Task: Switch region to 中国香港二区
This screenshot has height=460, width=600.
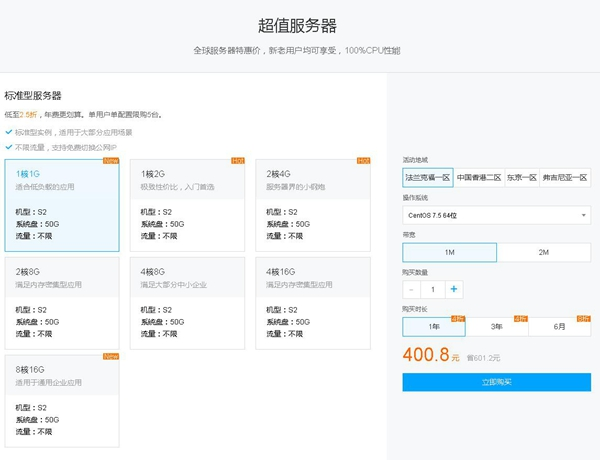Action: (478, 178)
